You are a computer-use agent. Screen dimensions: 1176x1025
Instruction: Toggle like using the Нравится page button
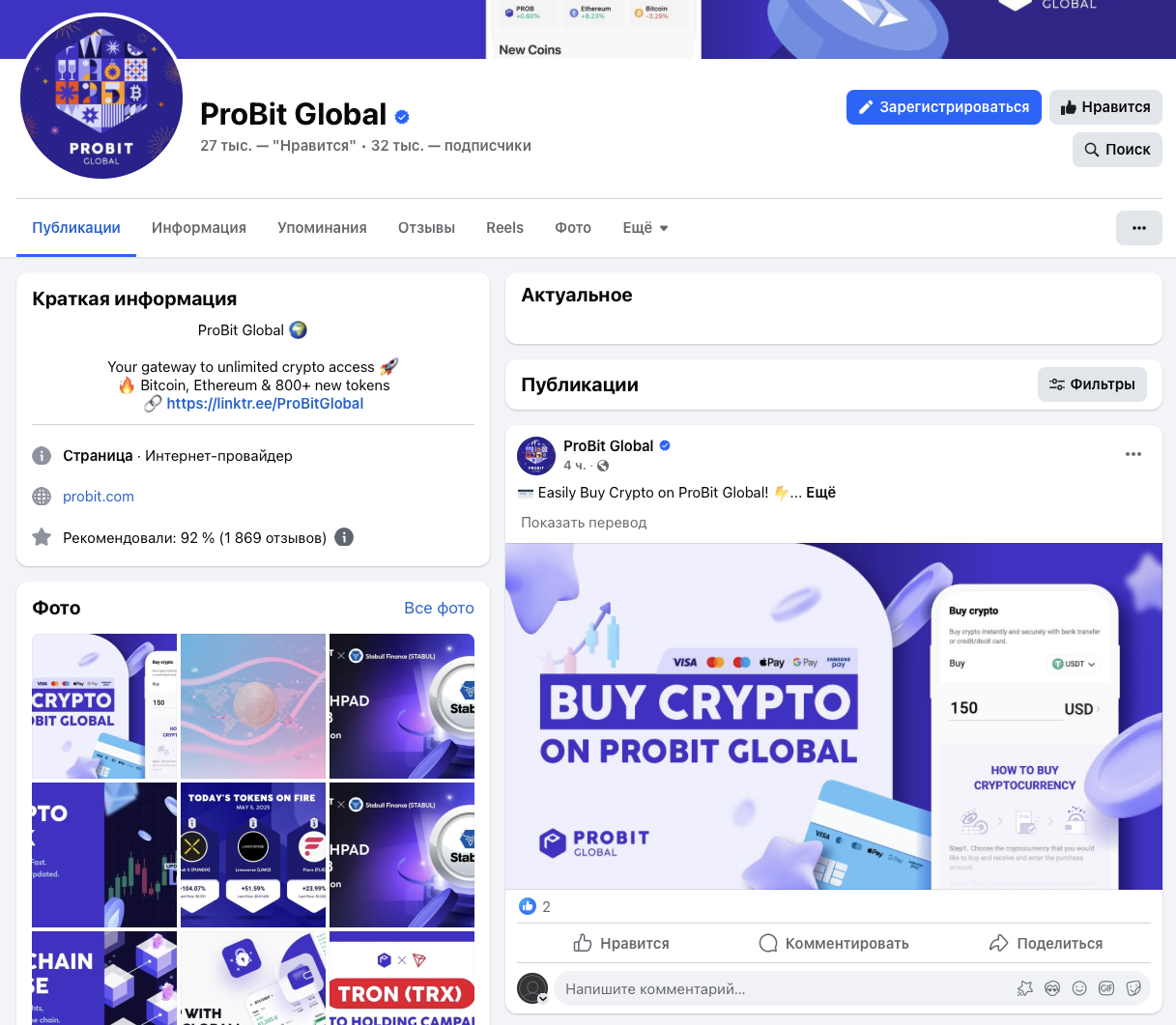[1105, 107]
